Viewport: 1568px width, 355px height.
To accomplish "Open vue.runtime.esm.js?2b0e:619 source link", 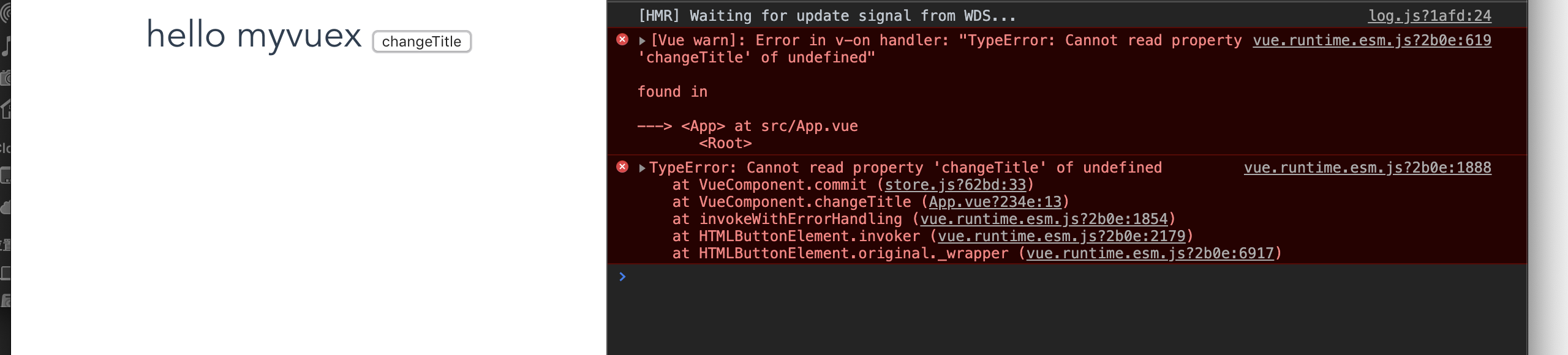I will [x=1372, y=40].
